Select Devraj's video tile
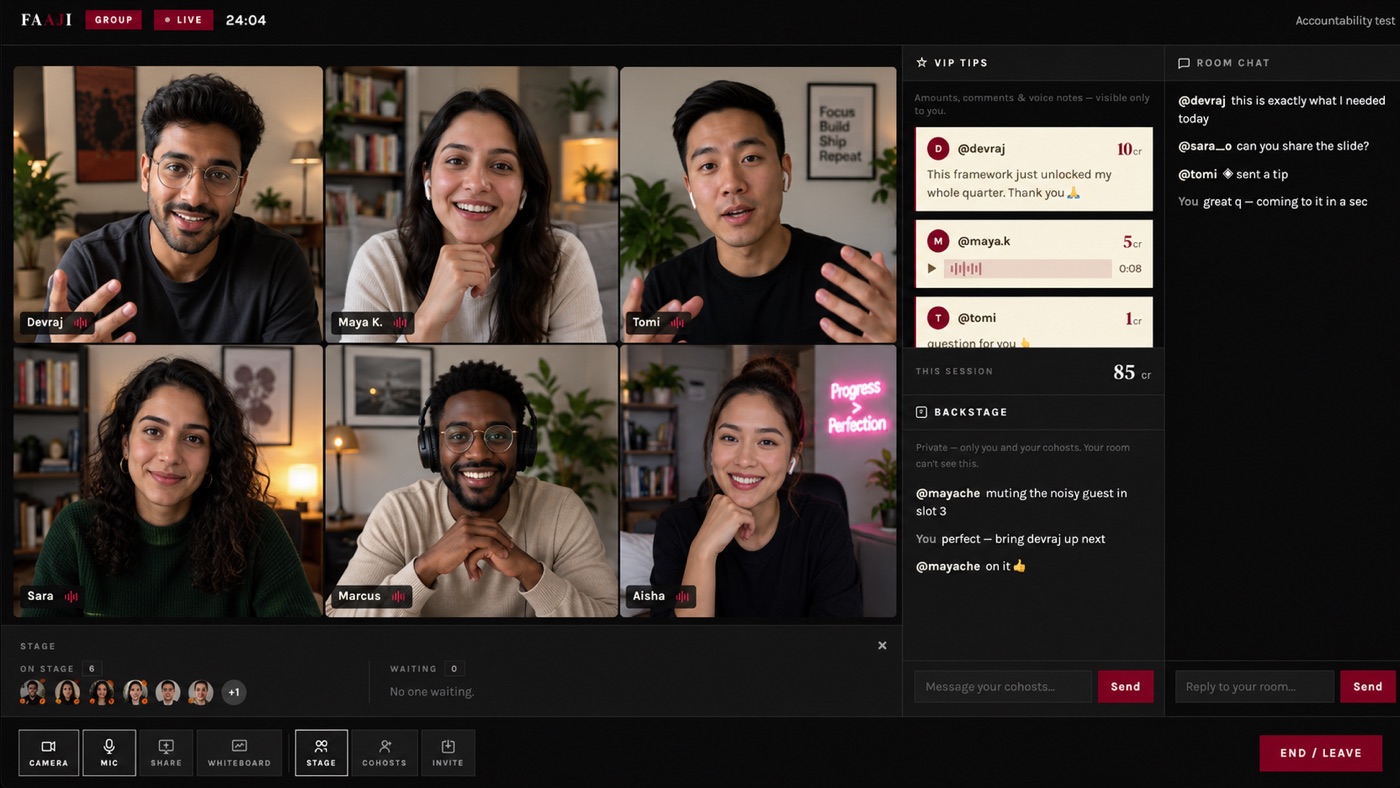 coord(168,205)
